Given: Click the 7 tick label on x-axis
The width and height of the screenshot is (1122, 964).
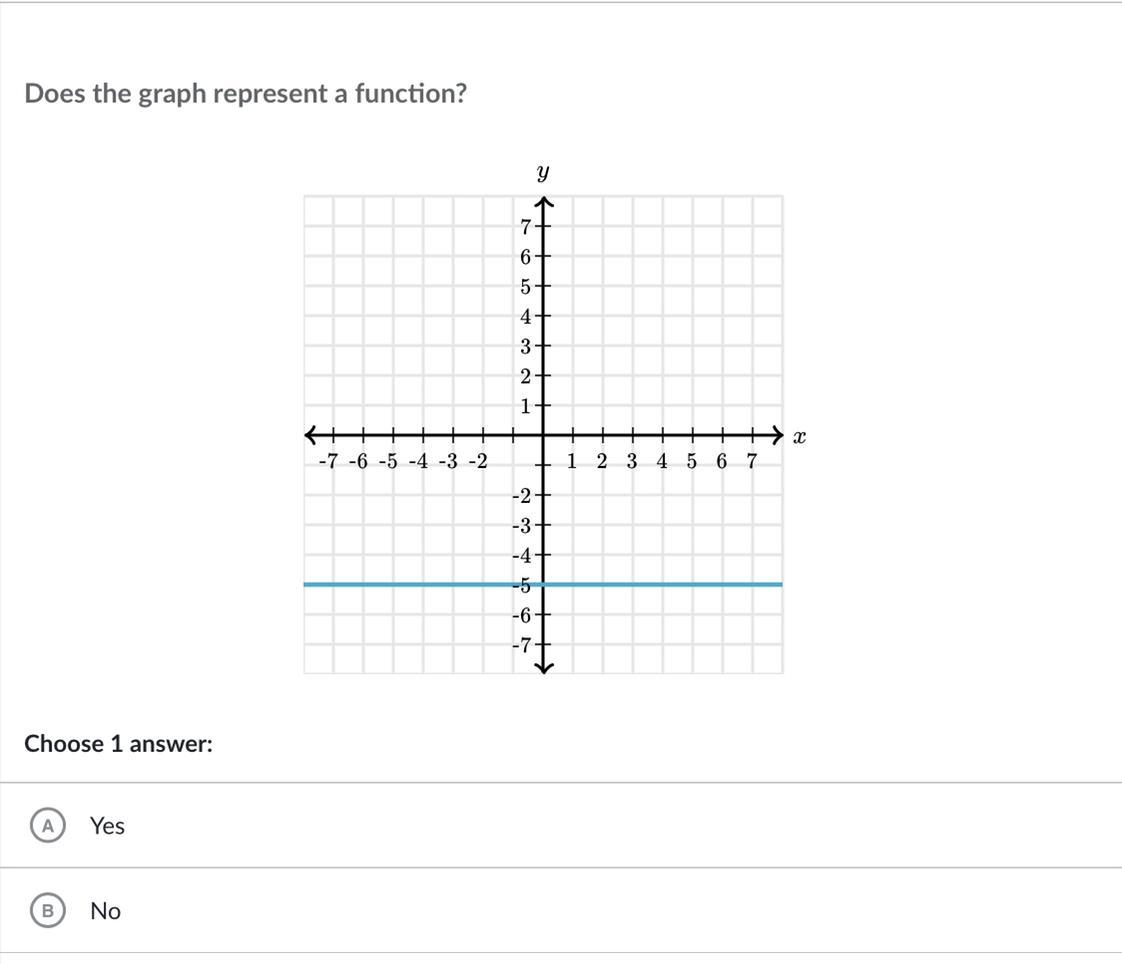Looking at the screenshot, I should pos(751,462).
